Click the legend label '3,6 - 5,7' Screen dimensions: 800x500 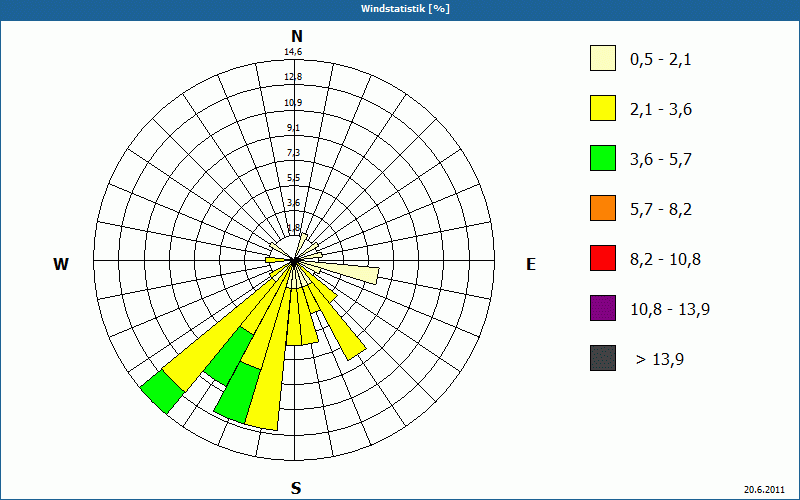[661, 160]
